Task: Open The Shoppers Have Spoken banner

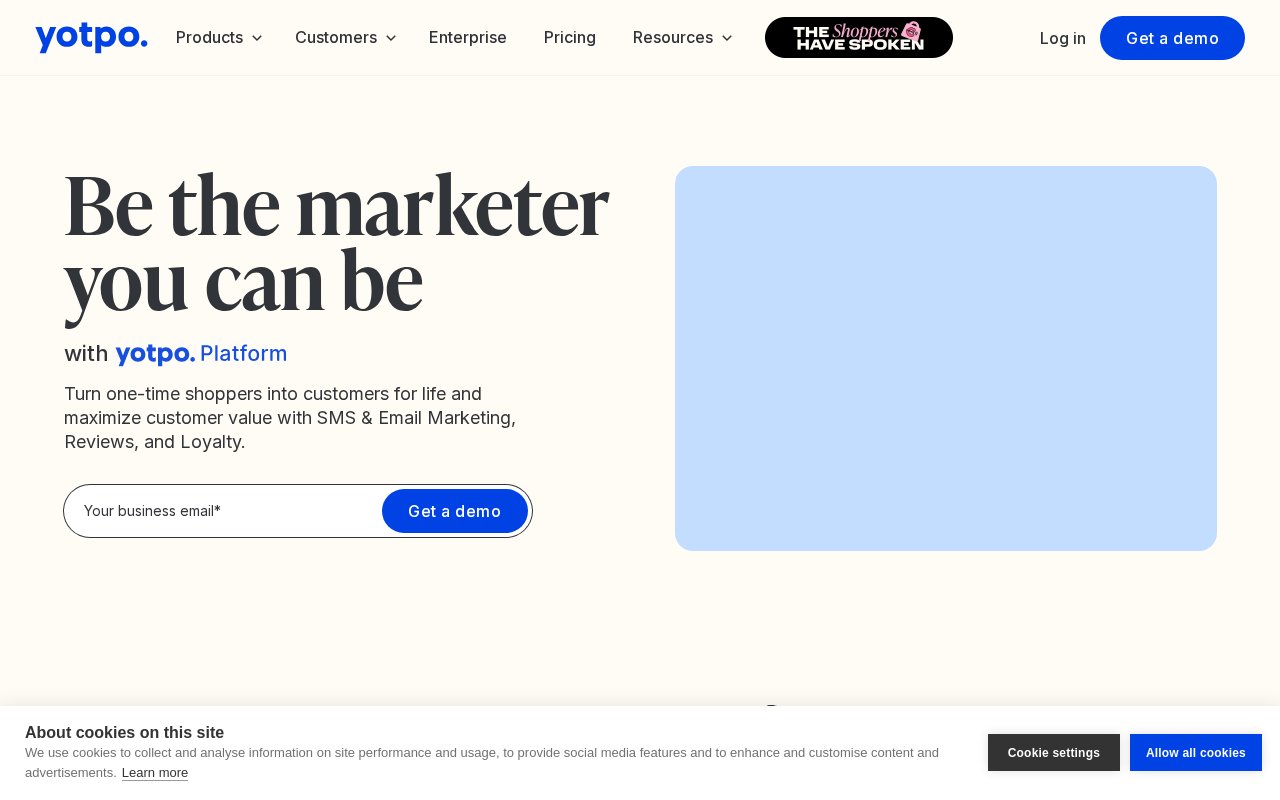Action: 859,38
